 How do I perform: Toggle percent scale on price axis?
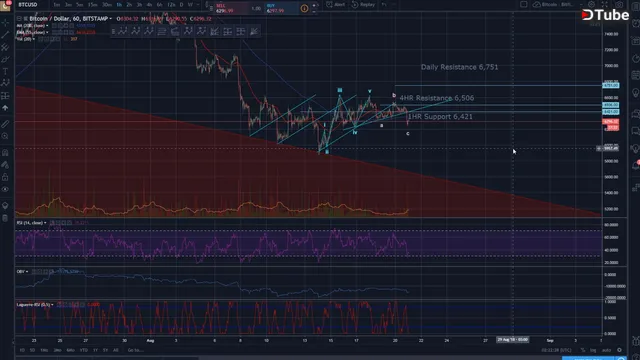583,350
